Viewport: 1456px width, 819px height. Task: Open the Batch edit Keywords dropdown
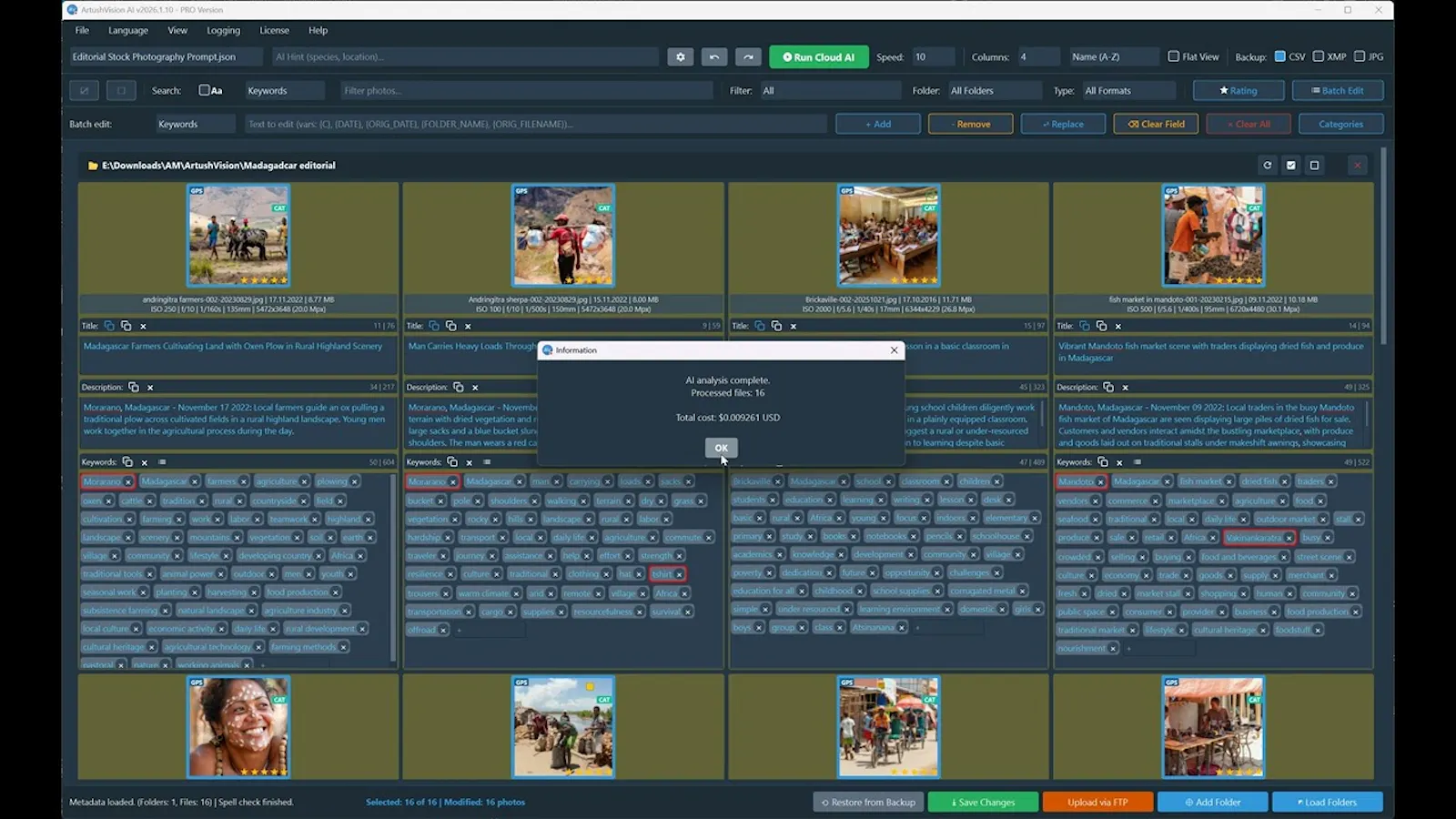[x=195, y=124]
